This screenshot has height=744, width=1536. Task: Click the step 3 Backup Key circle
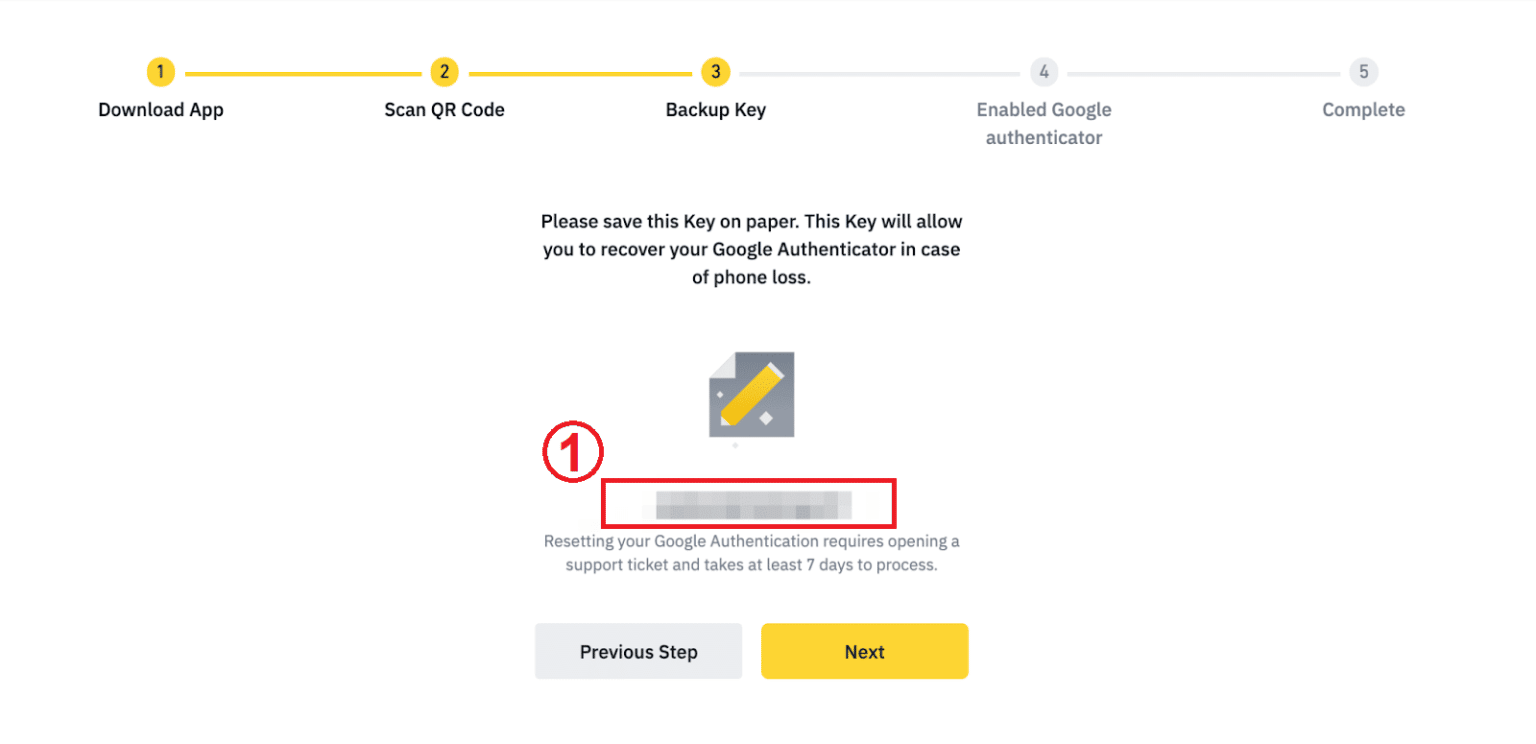(716, 71)
